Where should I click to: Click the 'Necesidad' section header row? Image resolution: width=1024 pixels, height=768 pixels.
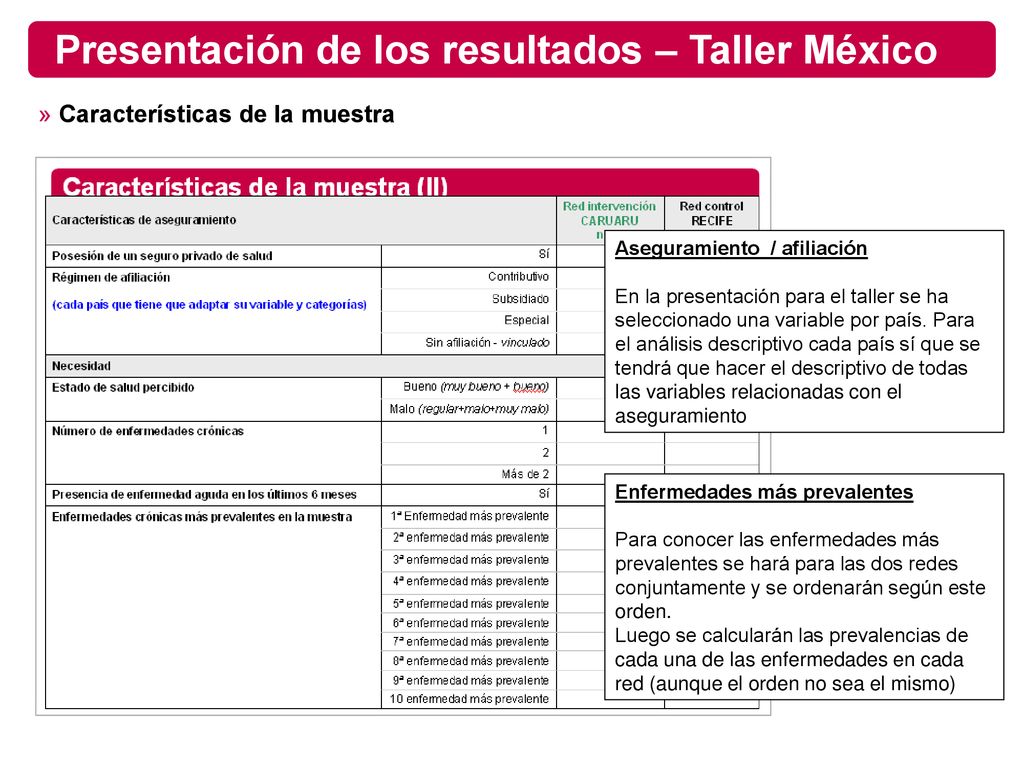point(325,366)
